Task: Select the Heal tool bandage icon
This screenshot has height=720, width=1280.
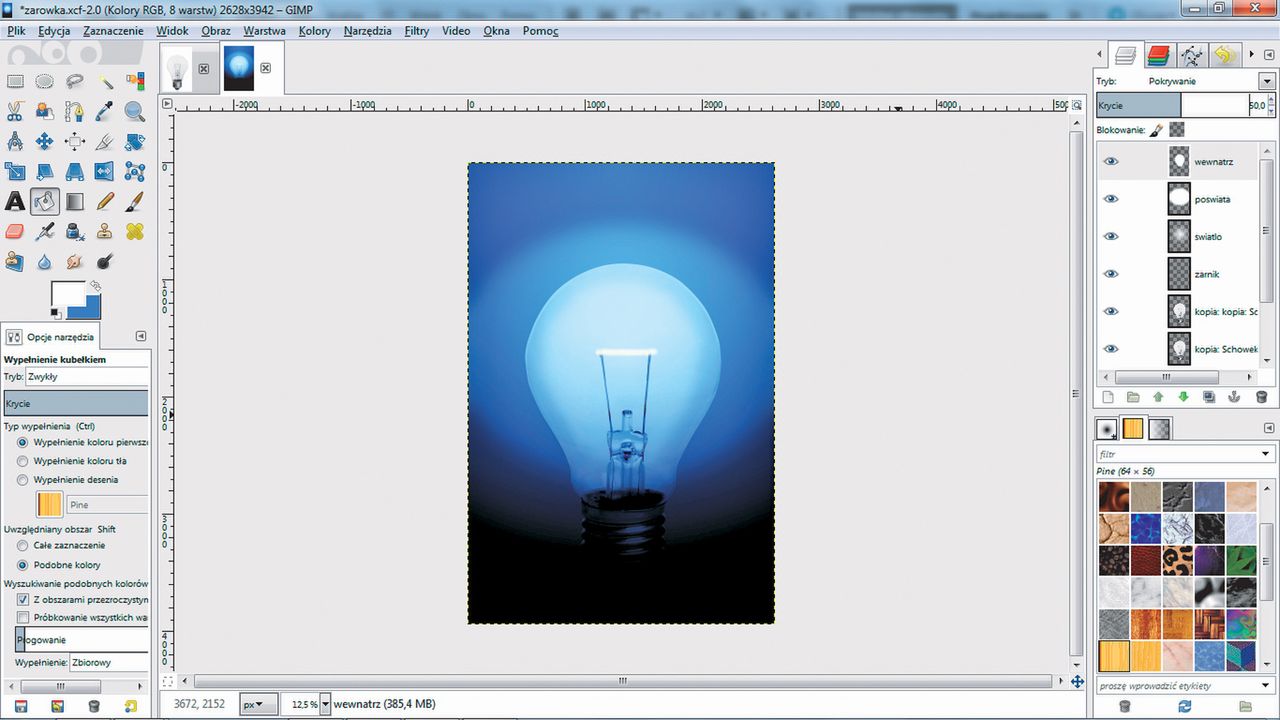Action: (x=135, y=232)
